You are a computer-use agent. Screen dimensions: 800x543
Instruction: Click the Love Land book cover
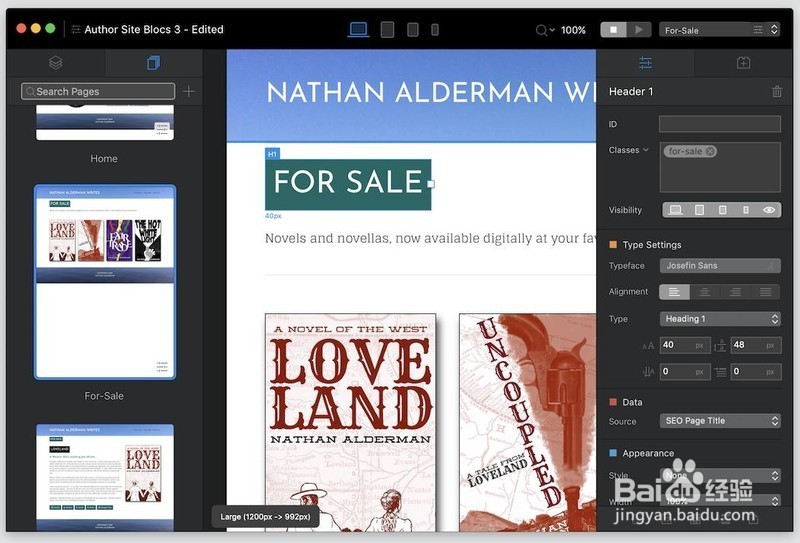(351, 423)
